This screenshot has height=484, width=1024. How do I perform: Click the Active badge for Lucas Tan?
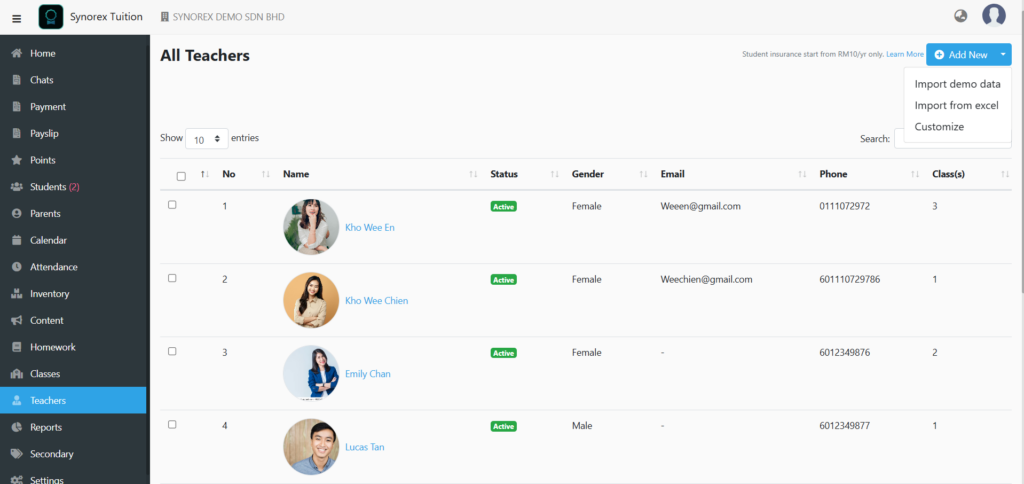point(504,427)
